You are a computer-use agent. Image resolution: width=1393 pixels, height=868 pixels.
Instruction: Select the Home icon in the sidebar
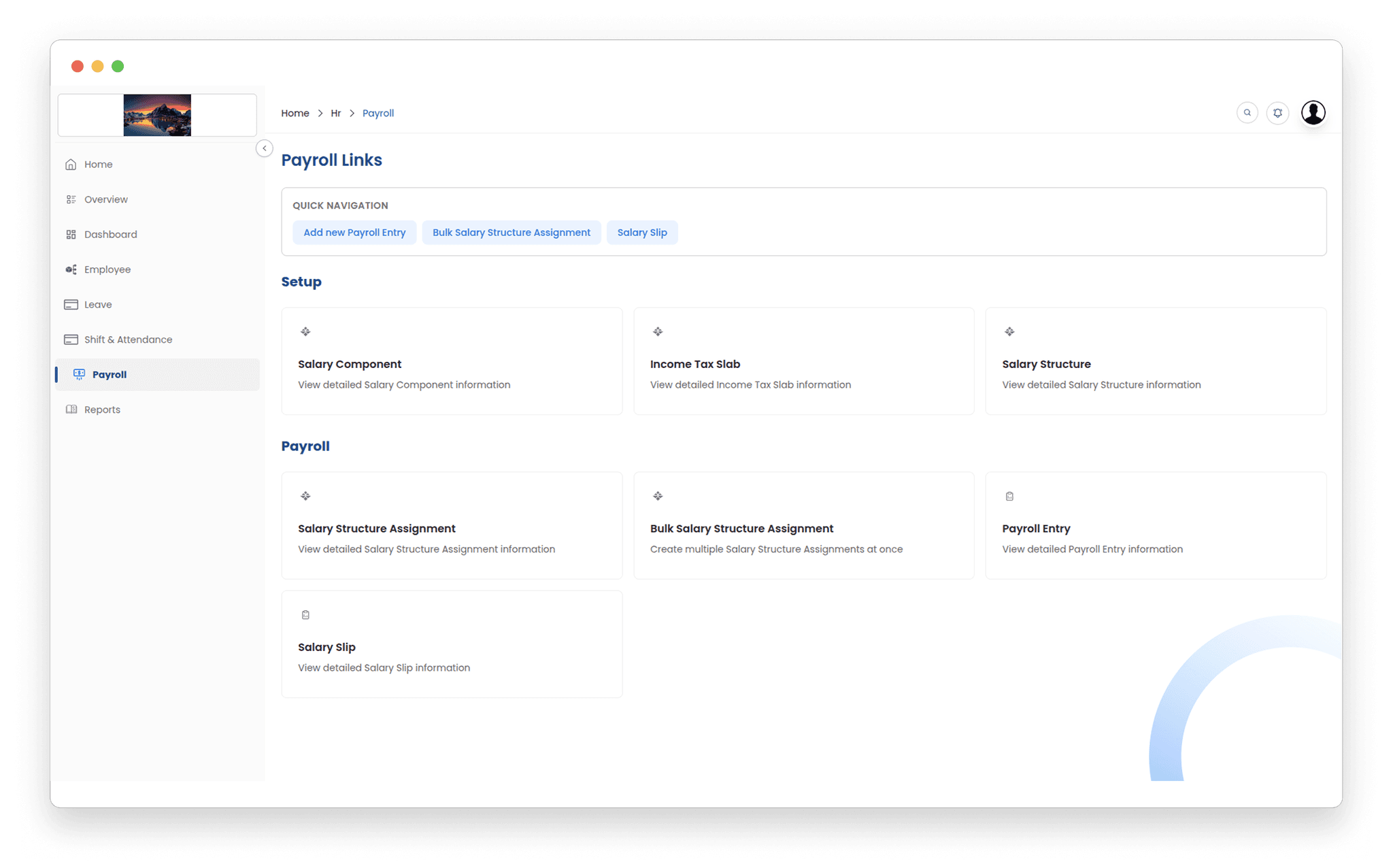point(71,164)
